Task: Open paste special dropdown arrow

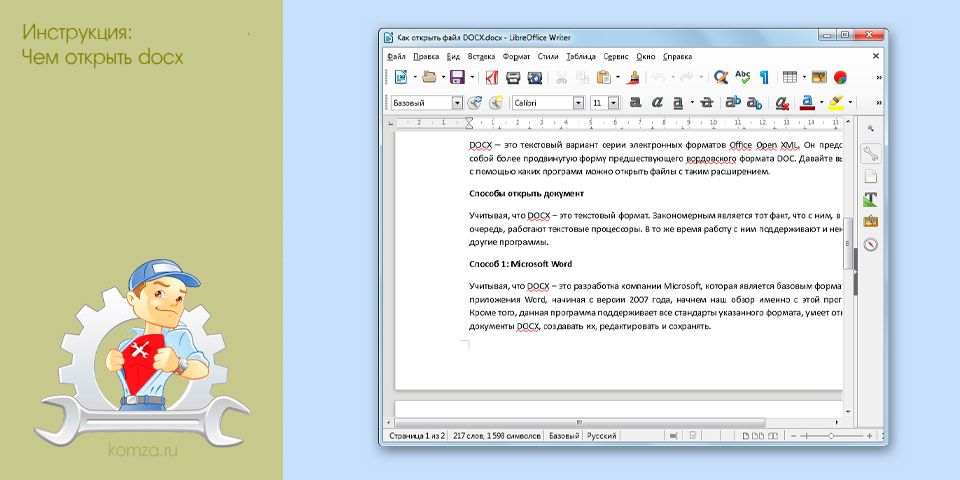Action: coord(618,77)
